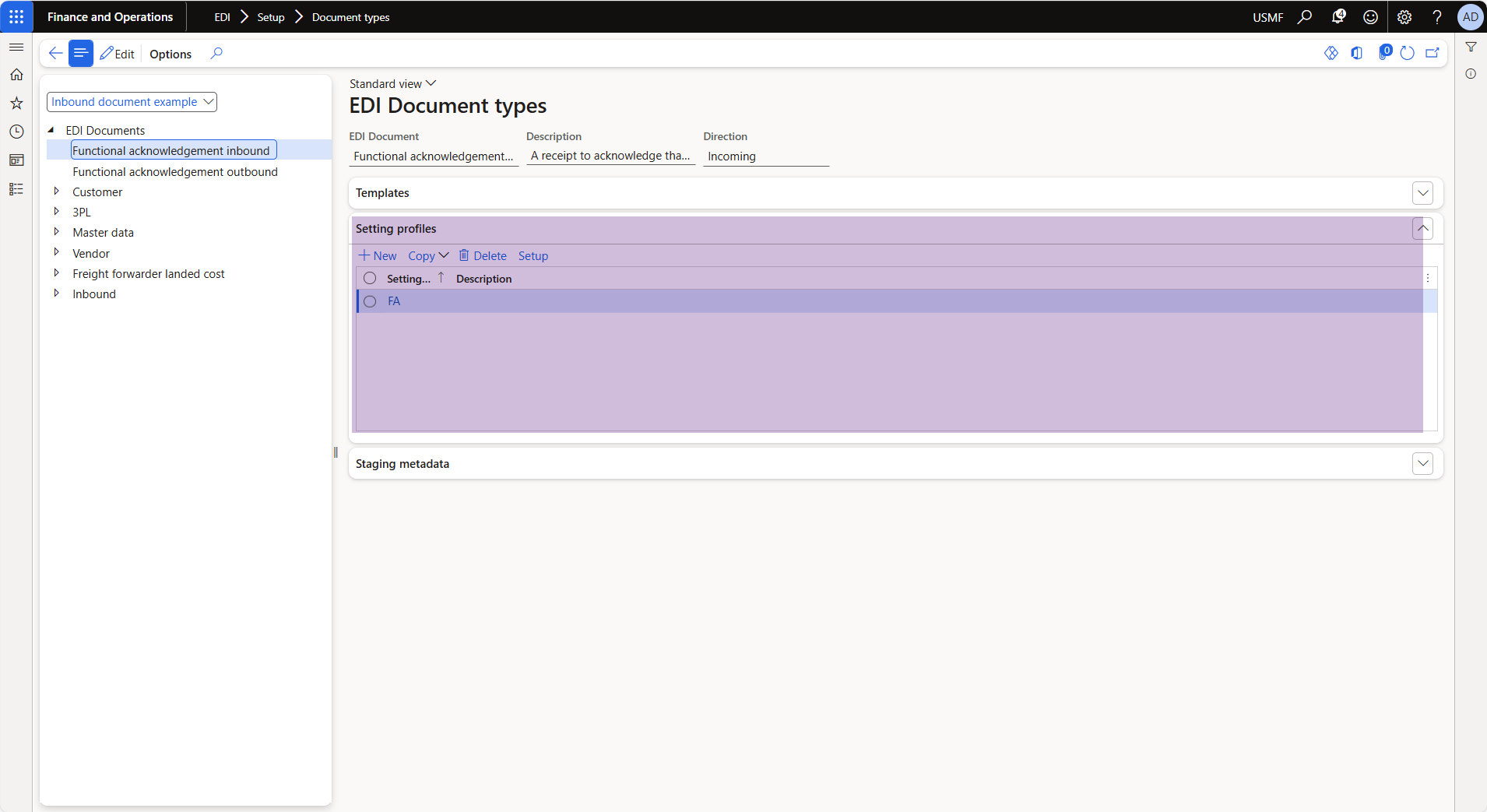The height and width of the screenshot is (812, 1487).
Task: Expand the Customer tree node
Action: [x=56, y=192]
